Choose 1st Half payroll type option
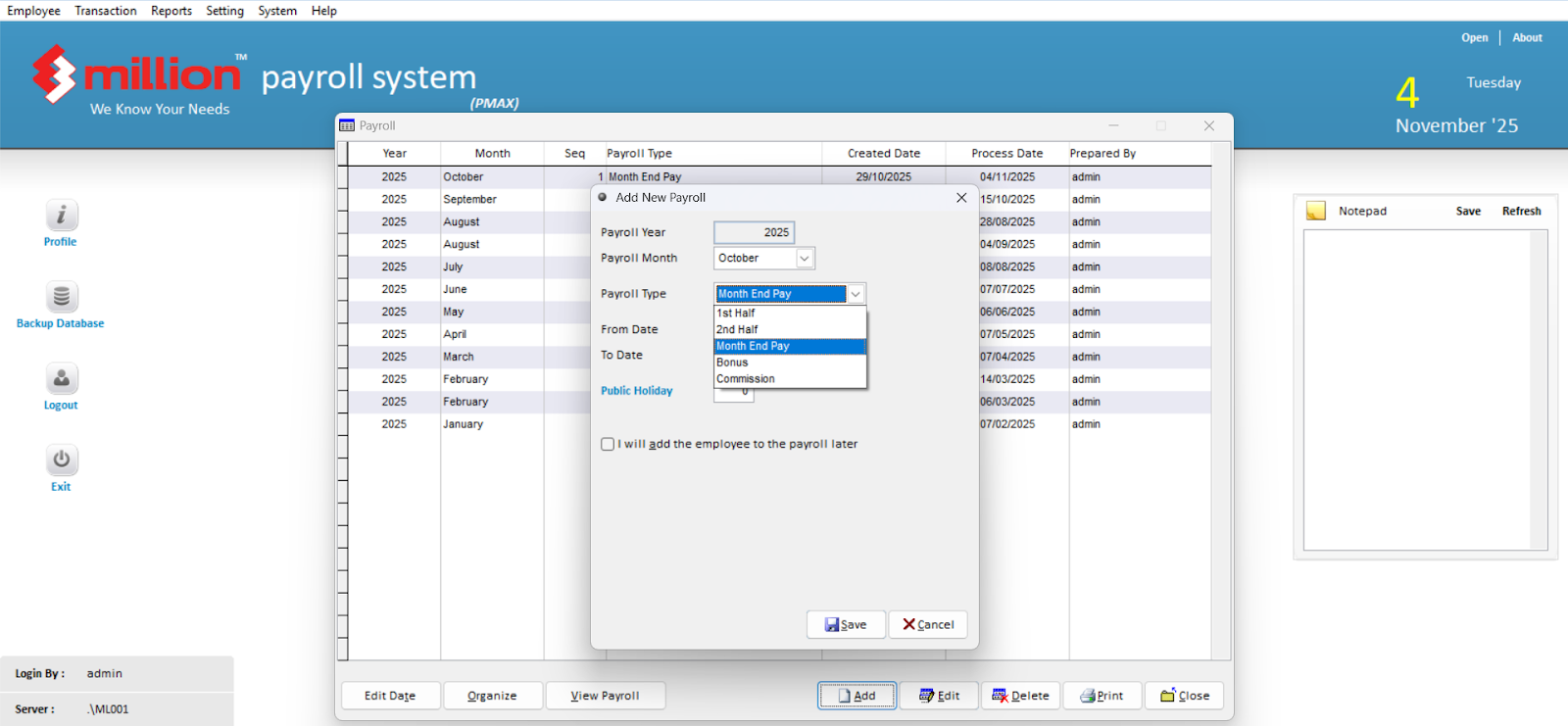1568x726 pixels. pyautogui.click(x=736, y=314)
